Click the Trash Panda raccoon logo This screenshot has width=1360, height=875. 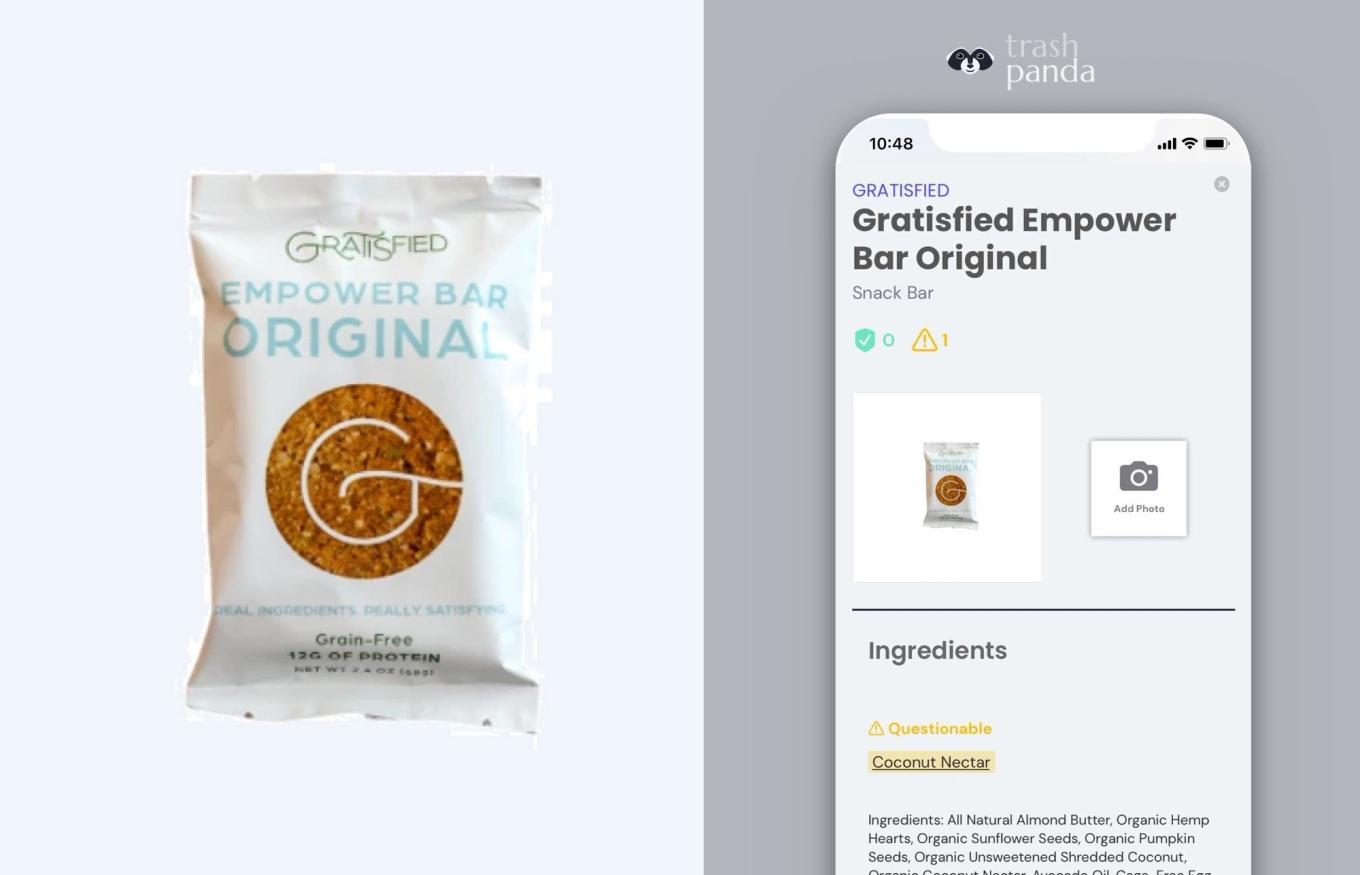(970, 61)
